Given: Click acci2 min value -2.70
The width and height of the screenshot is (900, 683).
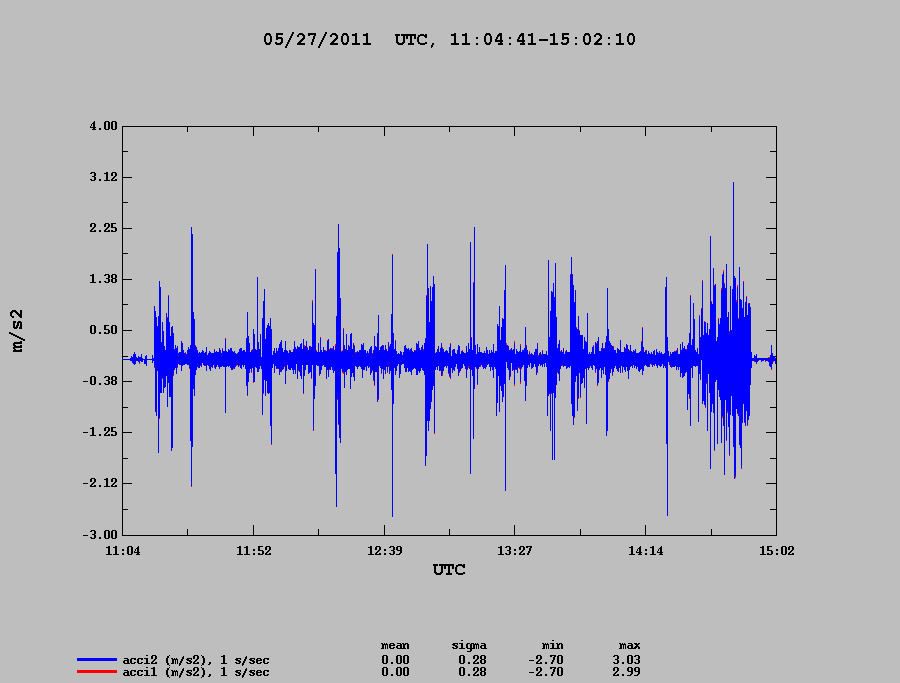Looking at the screenshot, I should point(546,661).
